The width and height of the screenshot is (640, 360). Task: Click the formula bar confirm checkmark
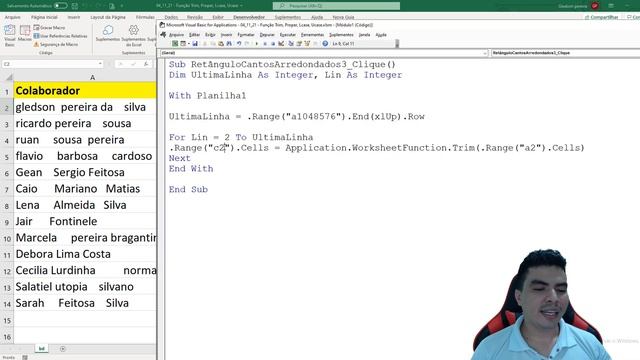[x=133, y=64]
